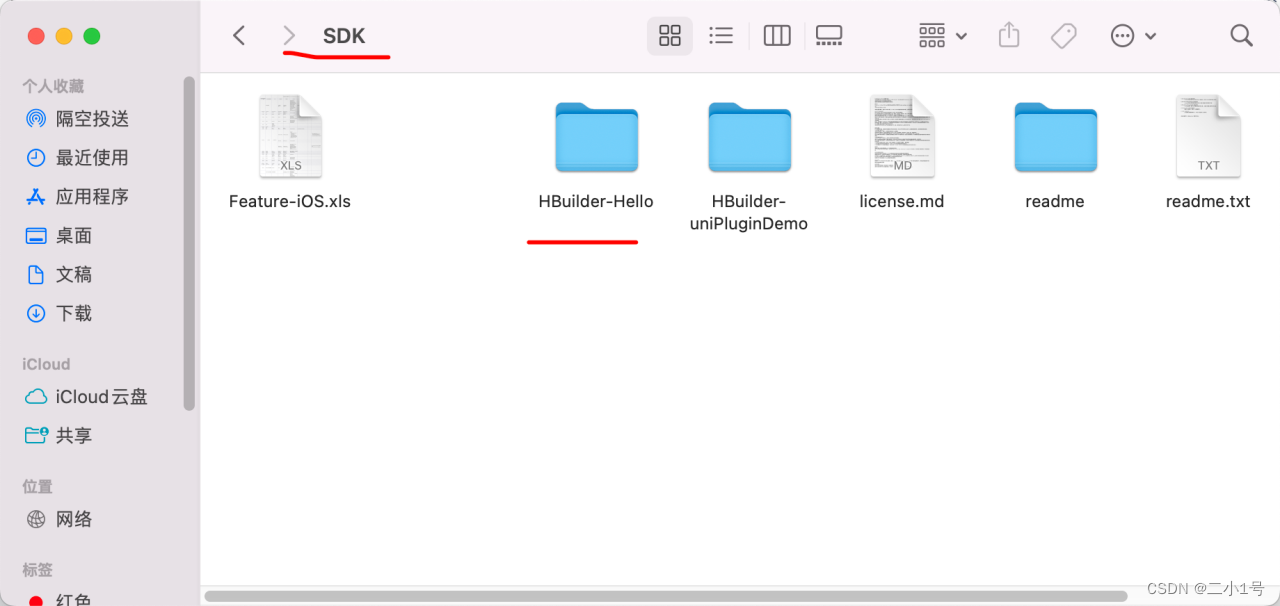Image resolution: width=1280 pixels, height=606 pixels.
Task: Zoom the Finder window with green button
Action: click(x=92, y=36)
